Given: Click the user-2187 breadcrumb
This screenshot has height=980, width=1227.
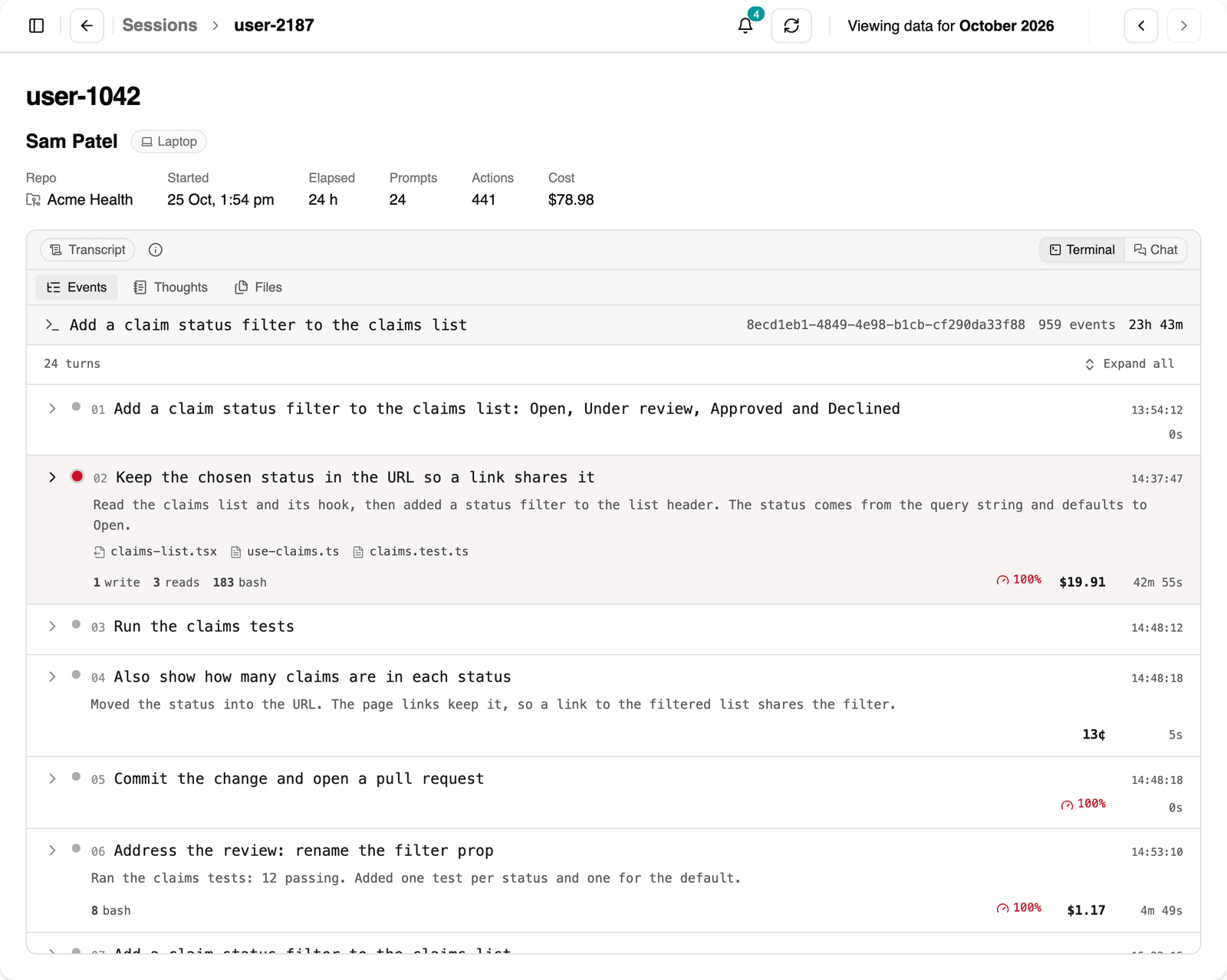Looking at the screenshot, I should (274, 25).
